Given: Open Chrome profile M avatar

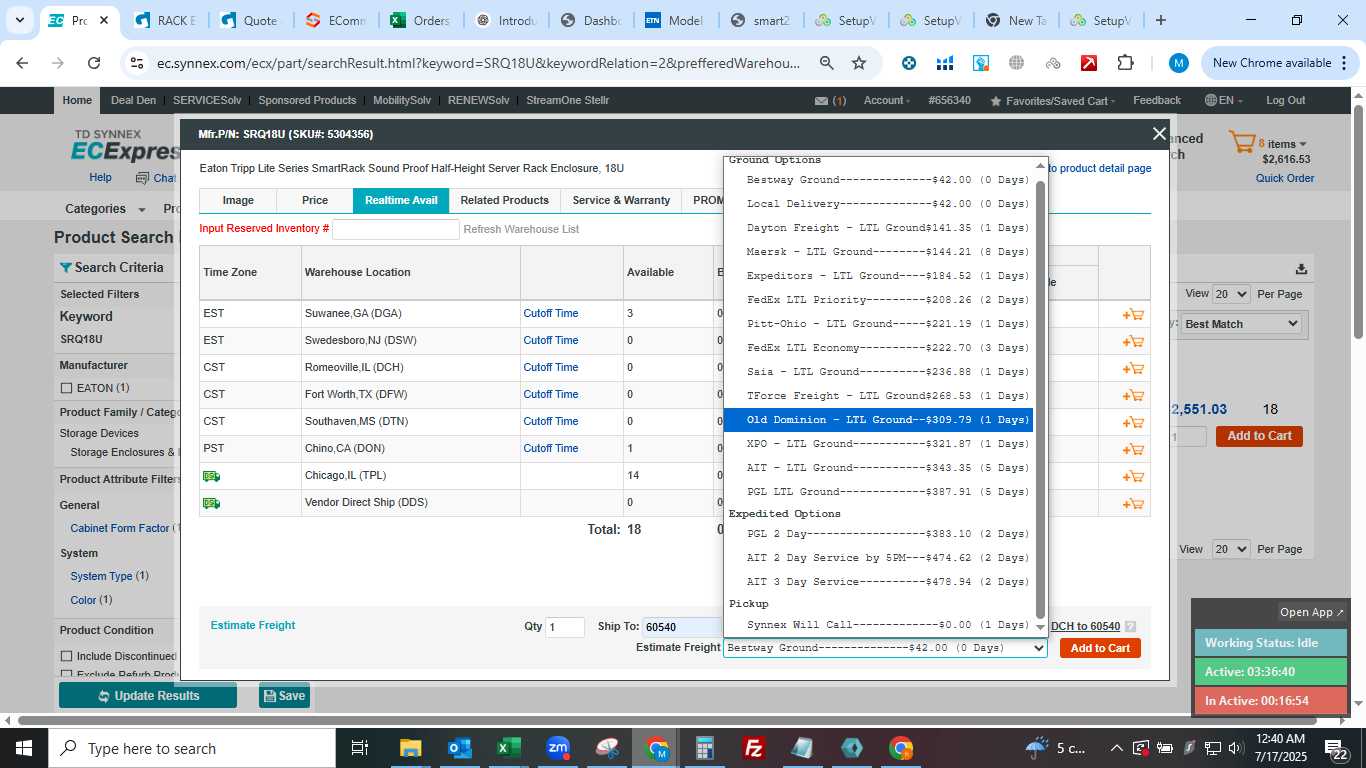Looking at the screenshot, I should [x=1179, y=63].
